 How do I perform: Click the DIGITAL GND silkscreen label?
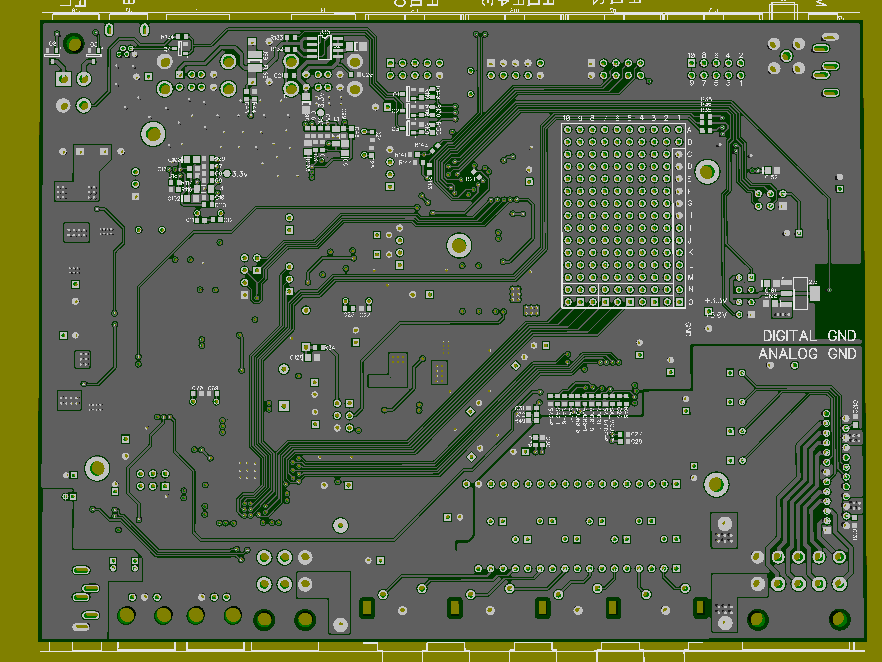(x=810, y=336)
